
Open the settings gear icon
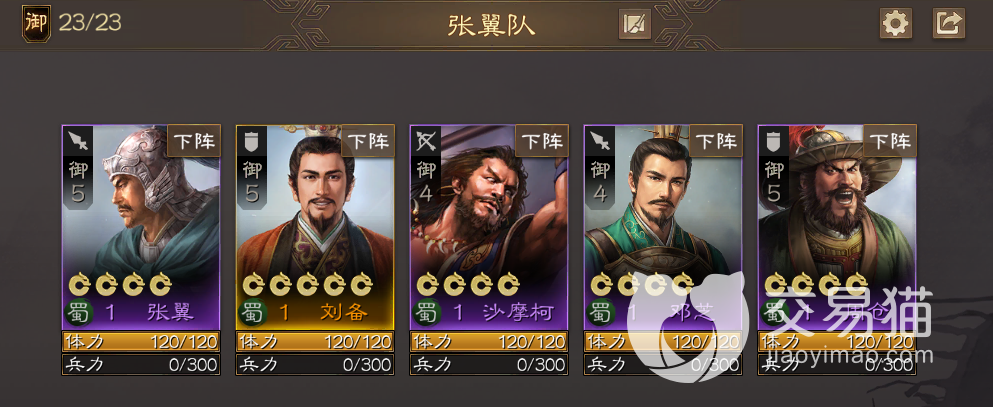tap(895, 24)
